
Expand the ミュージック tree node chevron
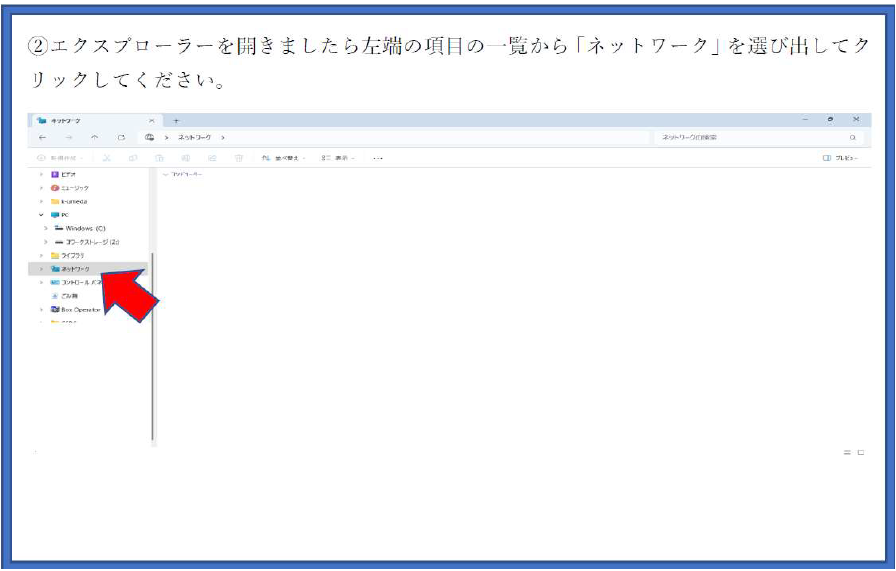[41, 188]
